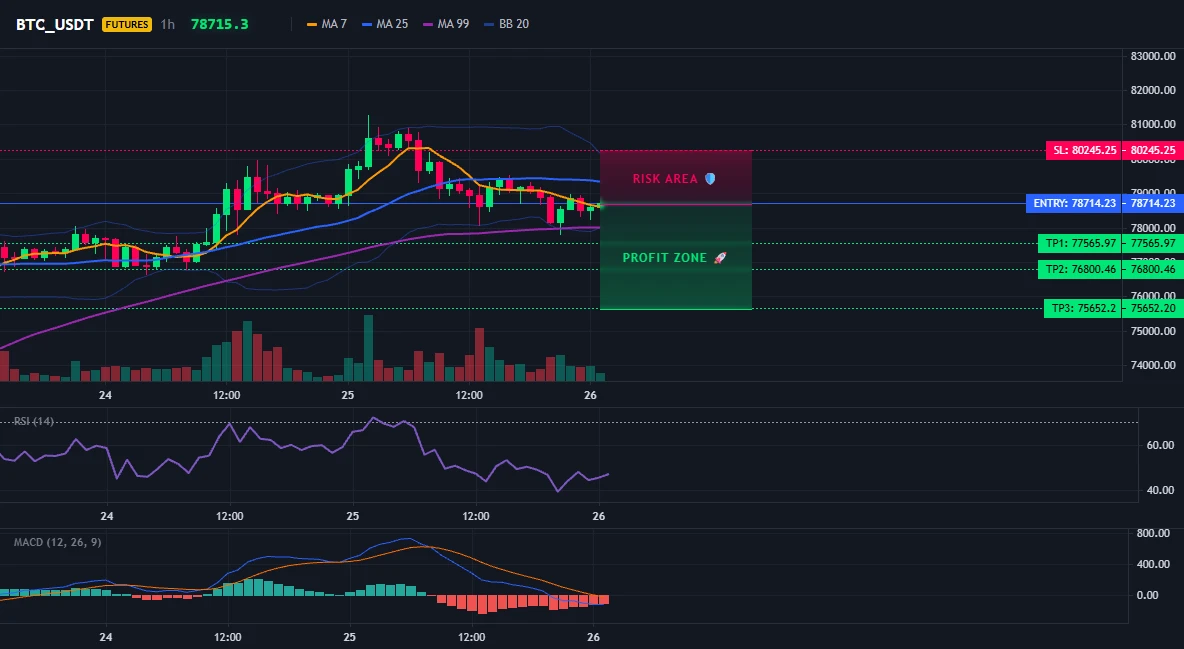Click the TP2: 76800.46 target label

pyautogui.click(x=1081, y=269)
